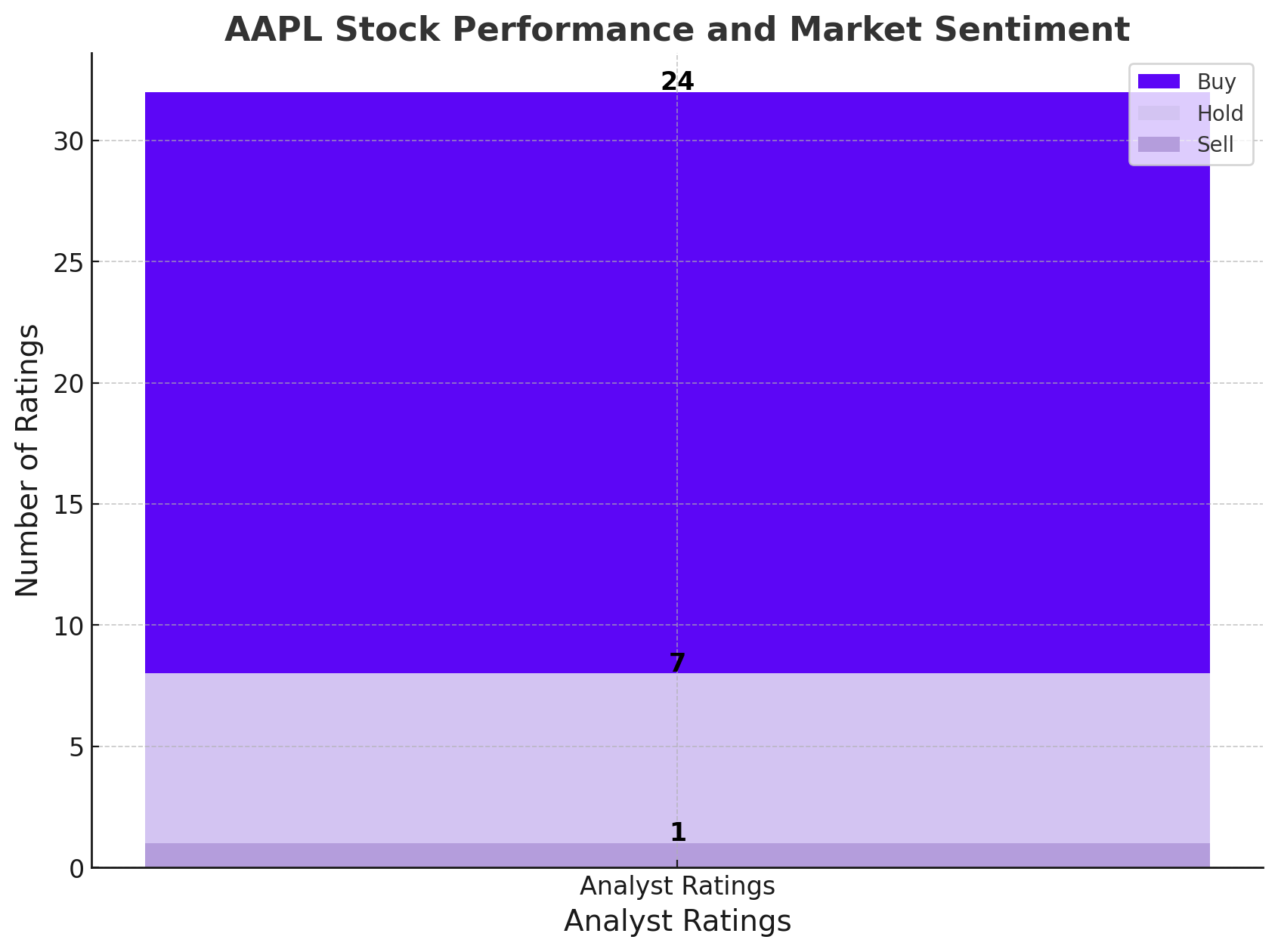Screen dimensions: 1278x952
Task: Select the Buy legend label
Action: pyautogui.click(x=1216, y=82)
